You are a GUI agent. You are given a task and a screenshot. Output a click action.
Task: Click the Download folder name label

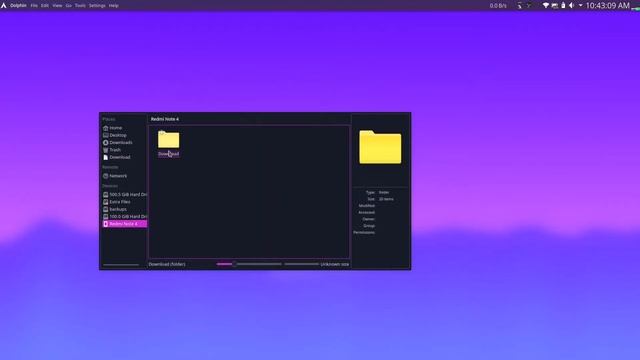coord(169,154)
